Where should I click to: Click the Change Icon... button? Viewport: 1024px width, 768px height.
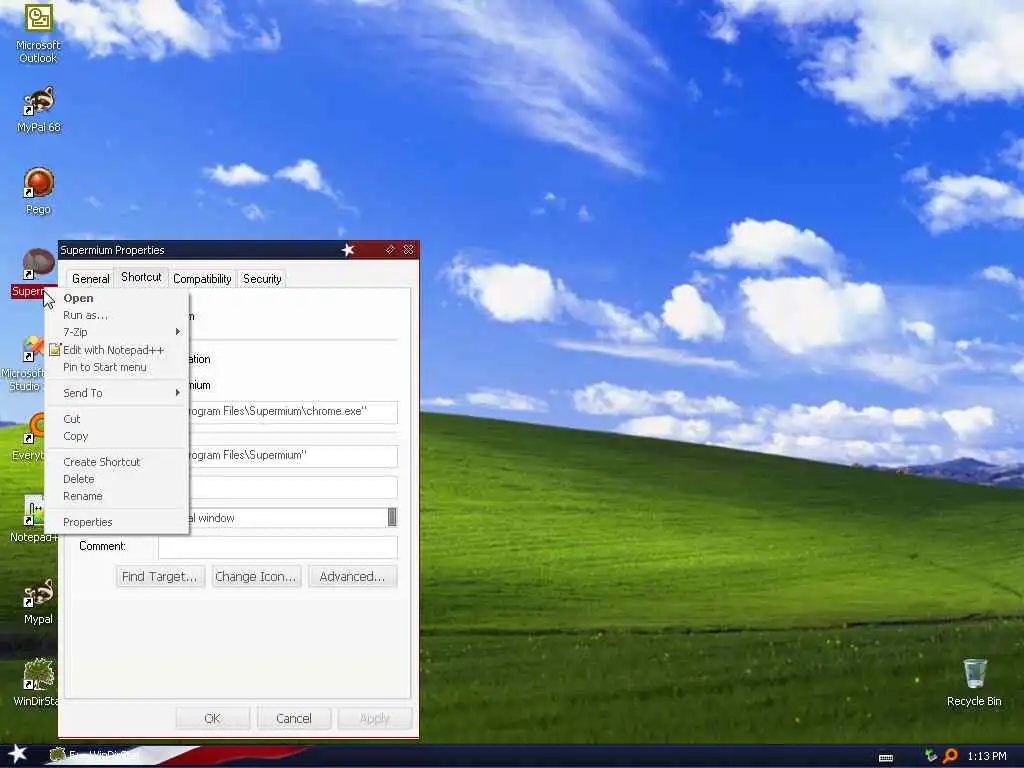tap(256, 577)
